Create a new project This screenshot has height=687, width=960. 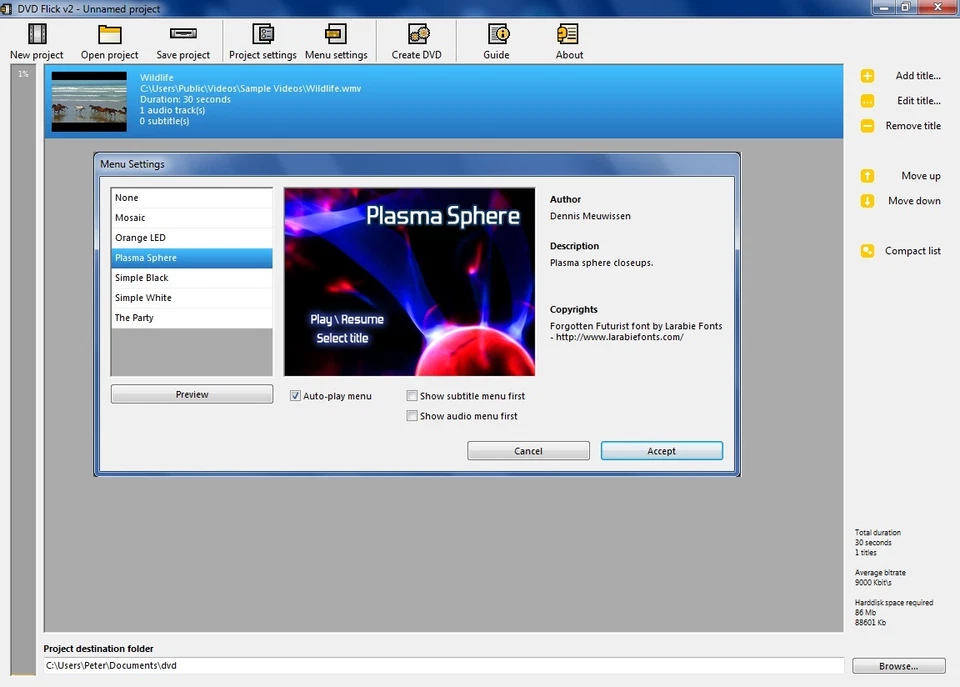(36, 40)
